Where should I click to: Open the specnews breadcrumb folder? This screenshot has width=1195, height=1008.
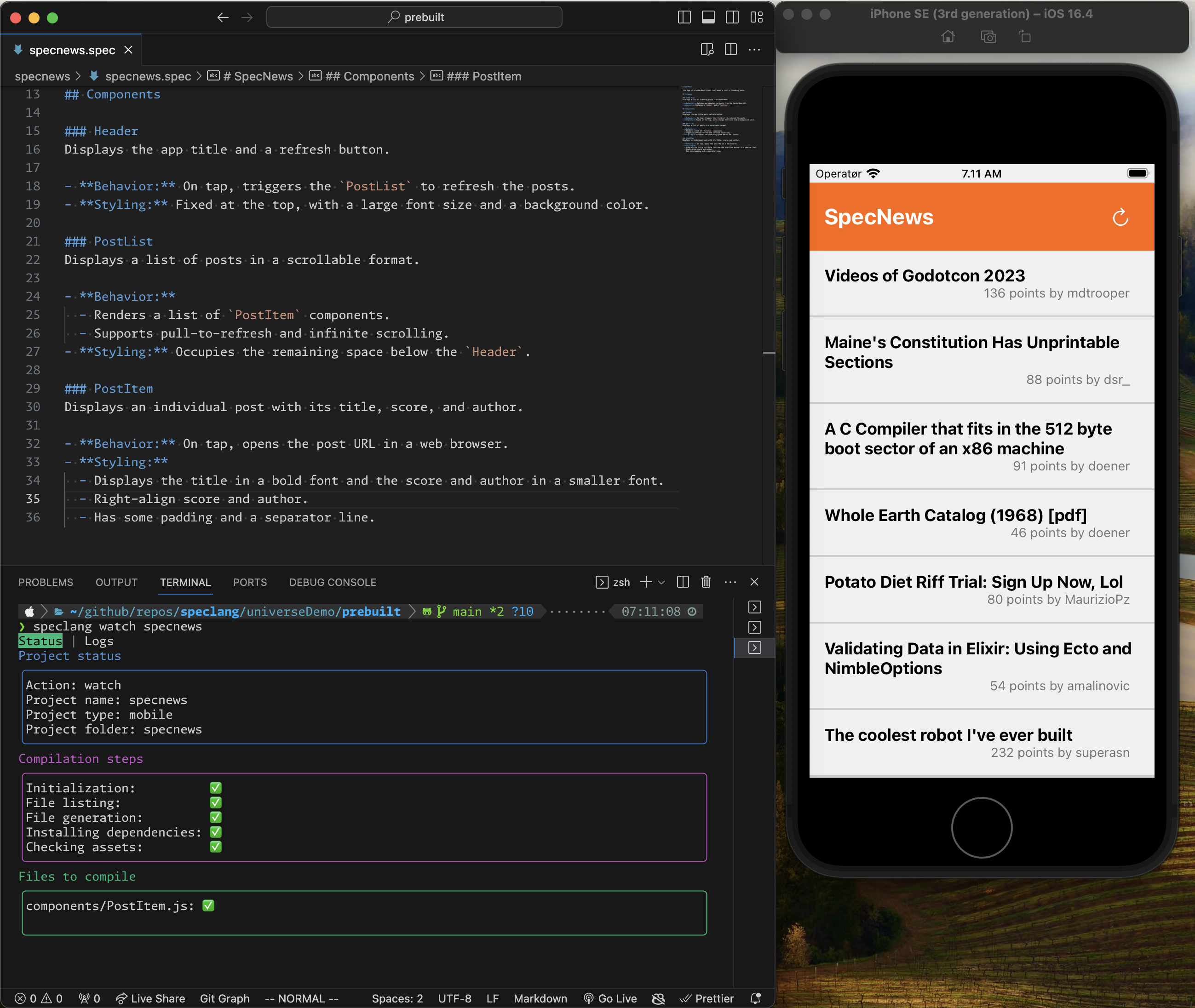pos(42,76)
